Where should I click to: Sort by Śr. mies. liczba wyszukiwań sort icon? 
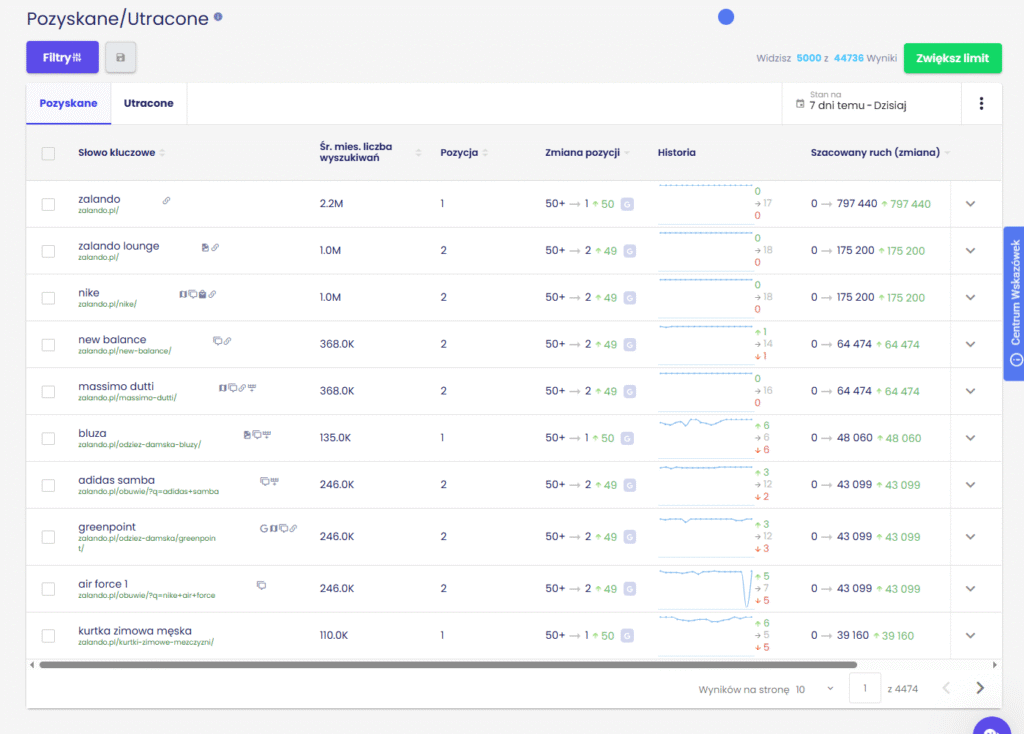418,153
